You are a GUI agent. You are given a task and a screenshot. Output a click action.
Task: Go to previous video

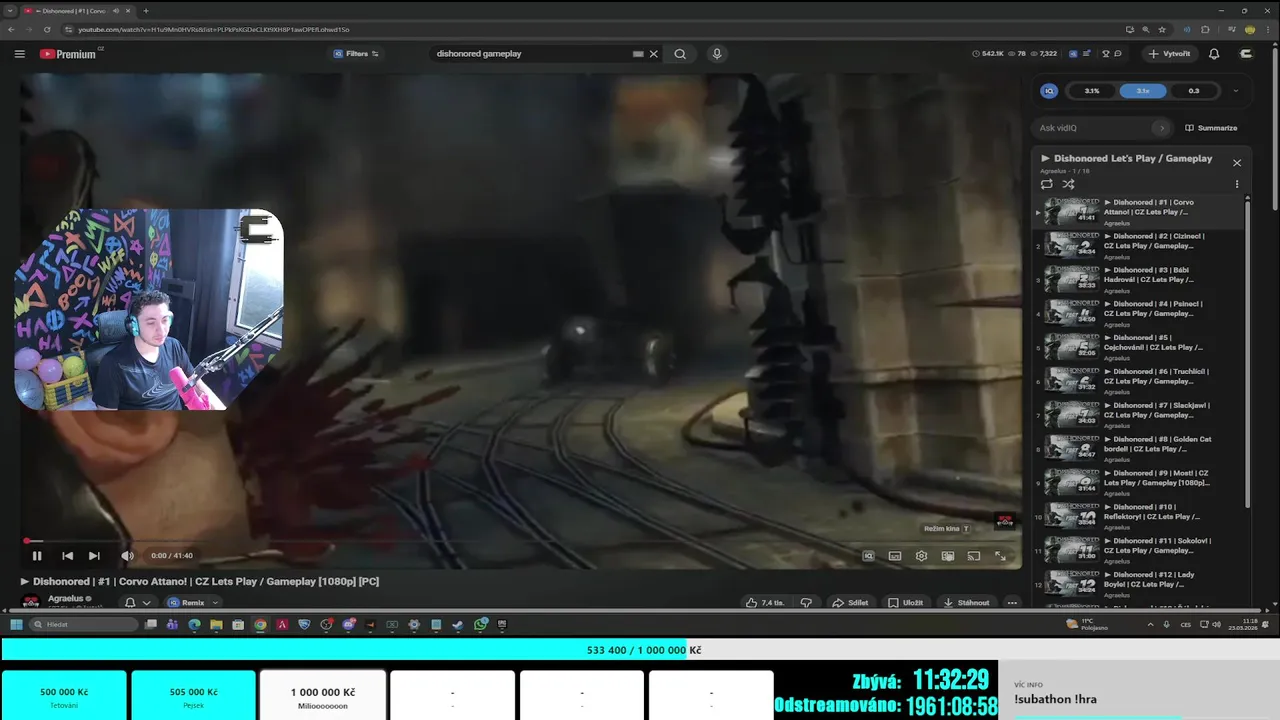pos(67,556)
